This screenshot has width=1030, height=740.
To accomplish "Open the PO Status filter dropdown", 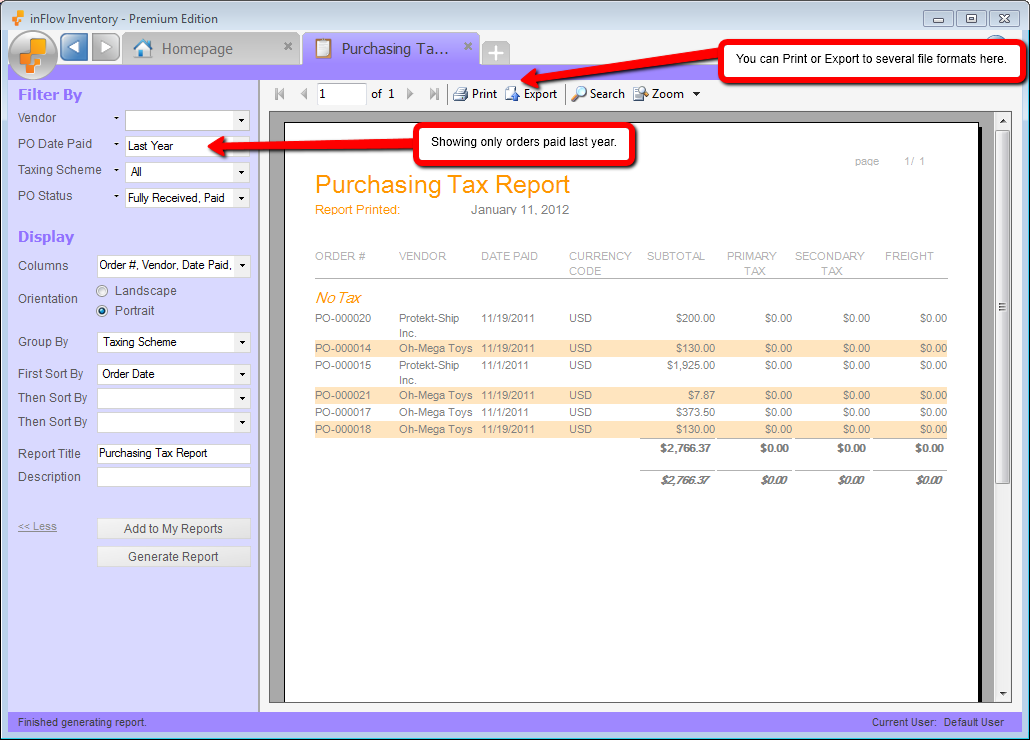I will coord(241,198).
